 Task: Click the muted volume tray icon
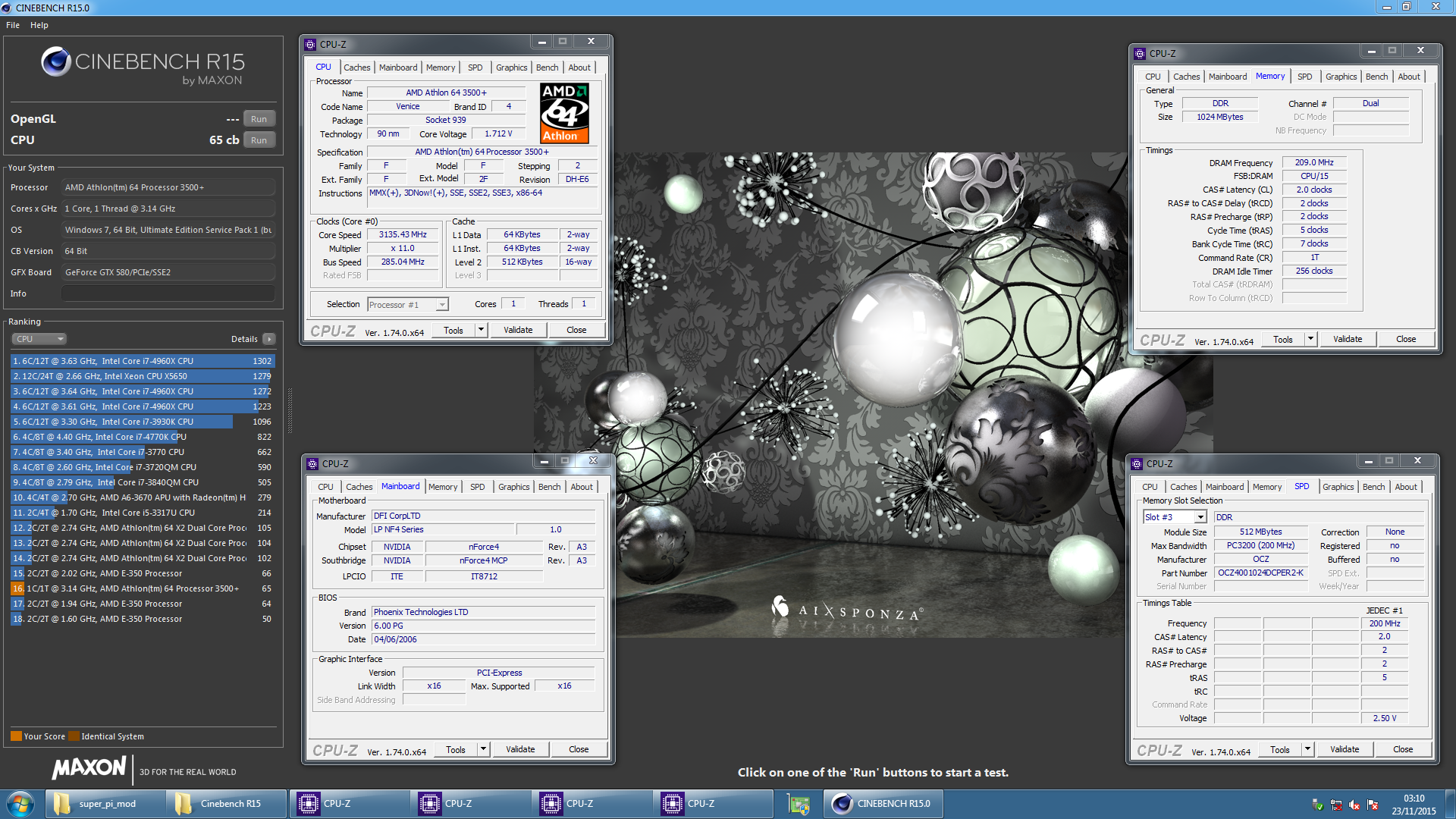pos(1354,805)
